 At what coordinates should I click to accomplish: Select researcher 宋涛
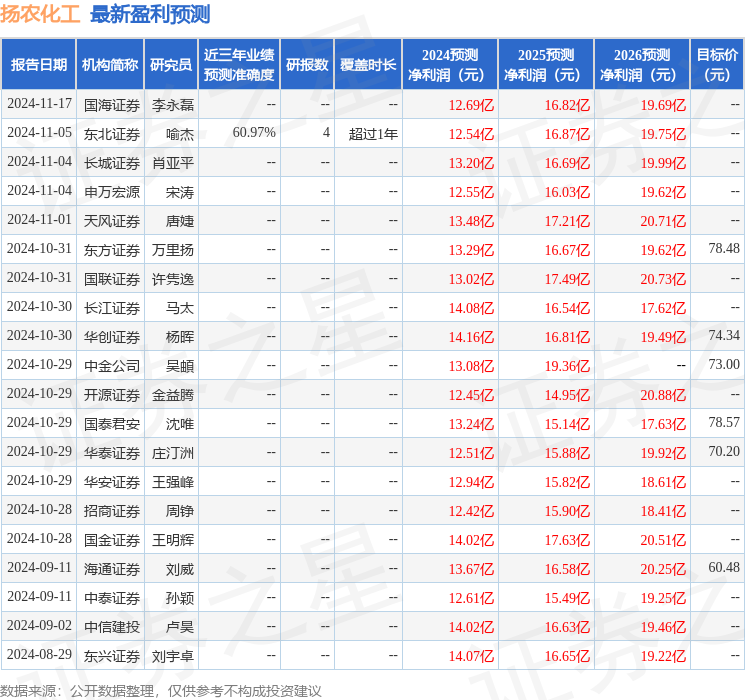click(180, 192)
